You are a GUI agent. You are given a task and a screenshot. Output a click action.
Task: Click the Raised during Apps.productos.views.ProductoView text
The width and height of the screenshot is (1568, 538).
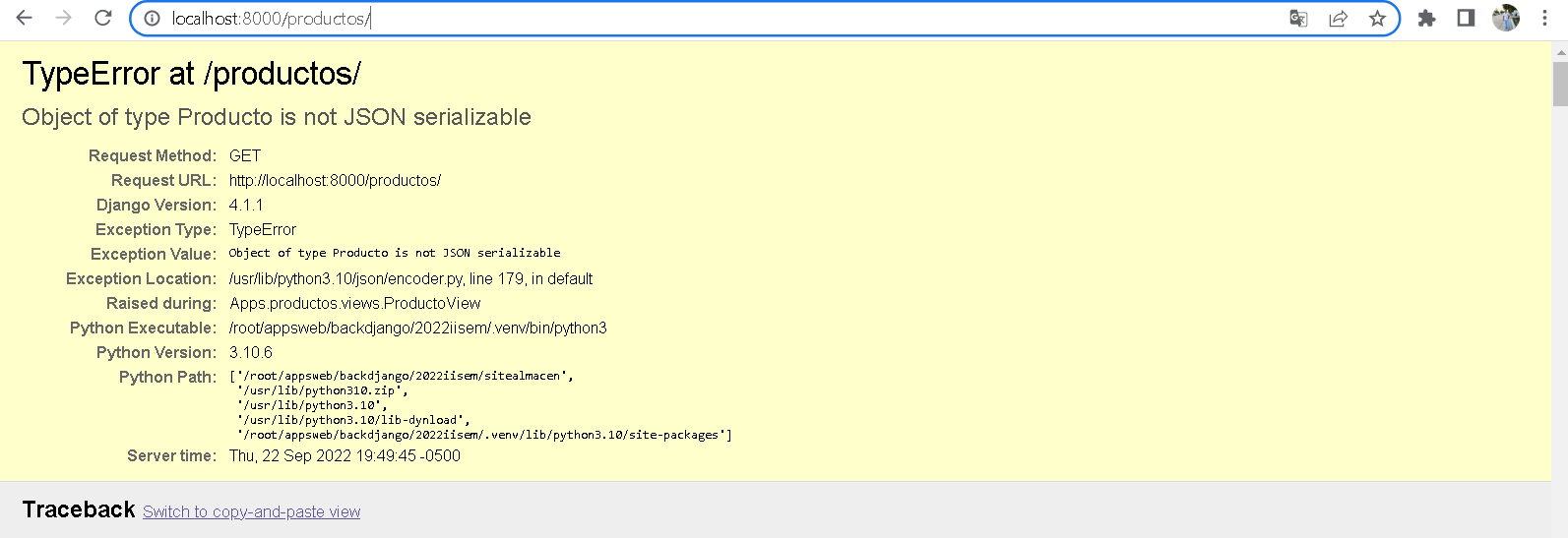point(355,304)
